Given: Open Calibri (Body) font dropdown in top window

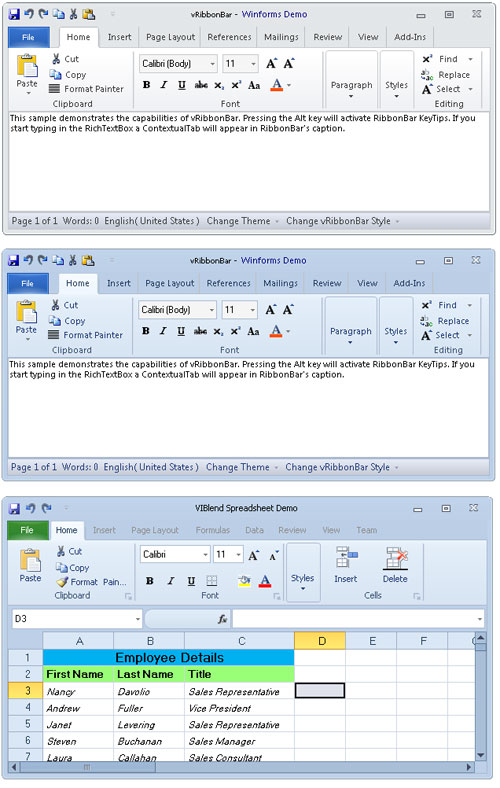Looking at the screenshot, I should point(213,64).
